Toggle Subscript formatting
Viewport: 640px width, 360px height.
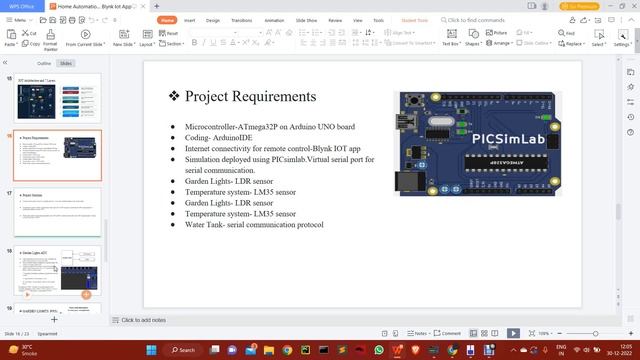coord(256,42)
